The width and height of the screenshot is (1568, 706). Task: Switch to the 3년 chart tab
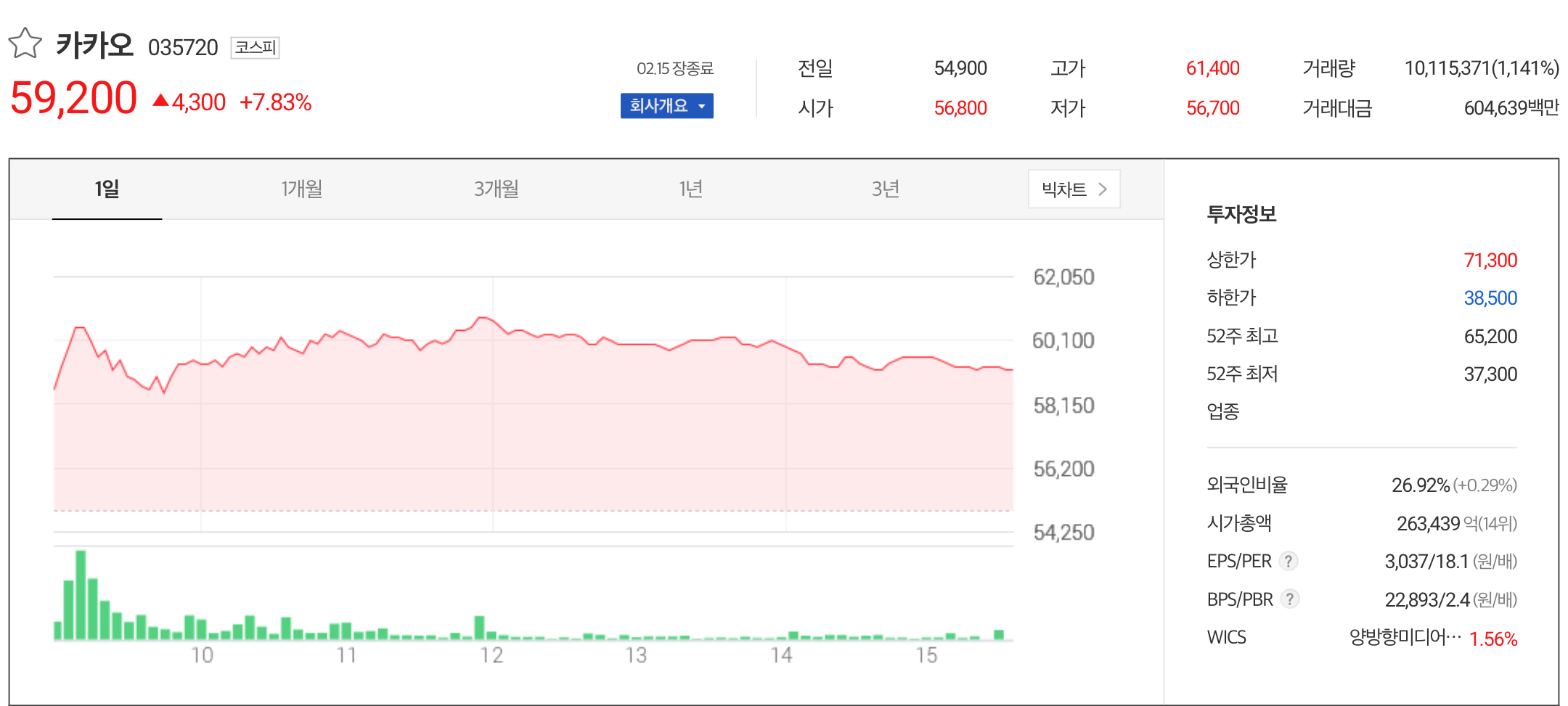coord(885,189)
